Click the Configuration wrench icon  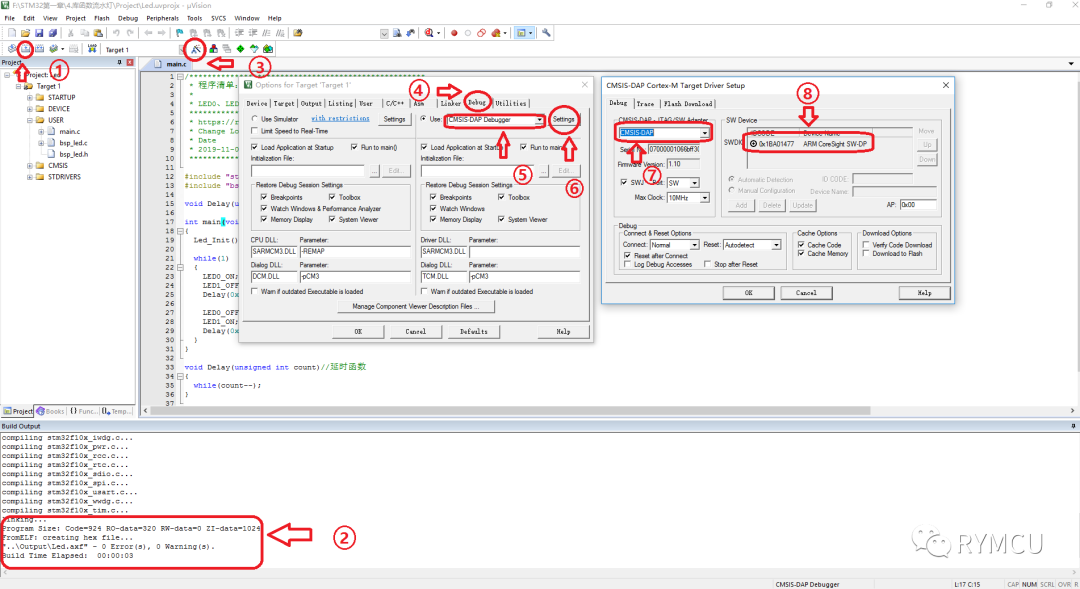click(546, 33)
